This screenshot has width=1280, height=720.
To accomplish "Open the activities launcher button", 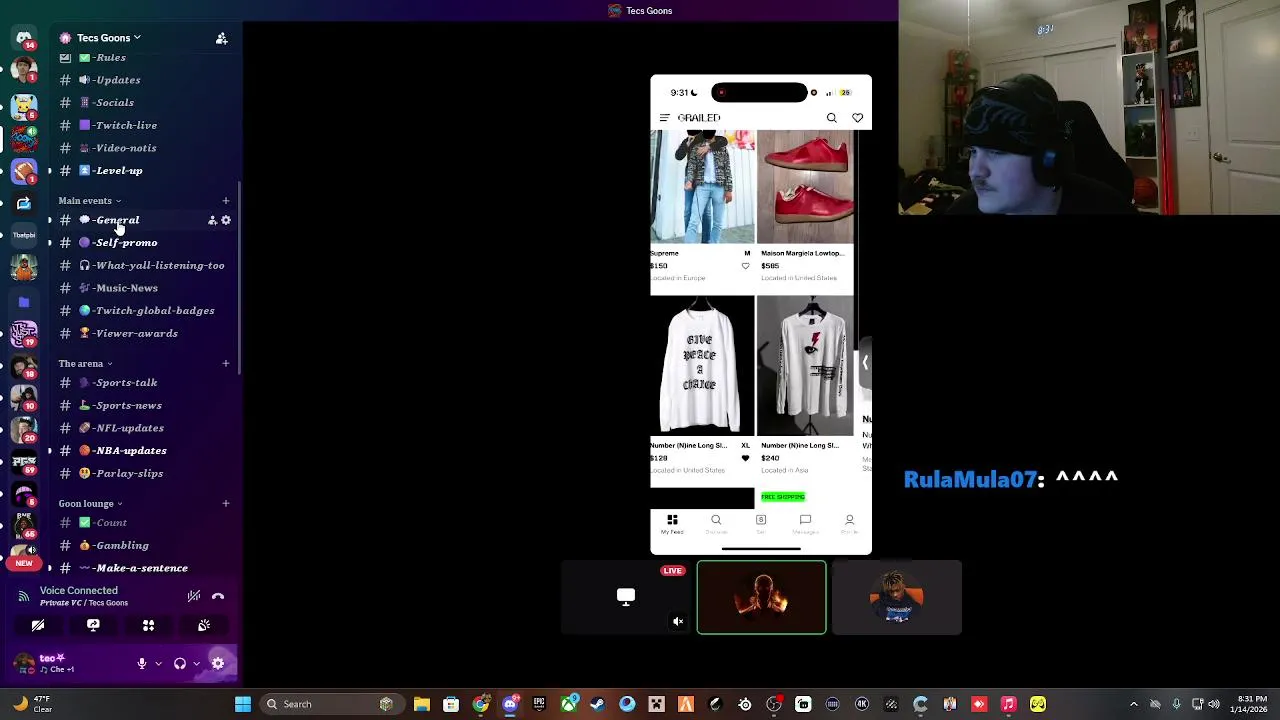I will coord(148,625).
